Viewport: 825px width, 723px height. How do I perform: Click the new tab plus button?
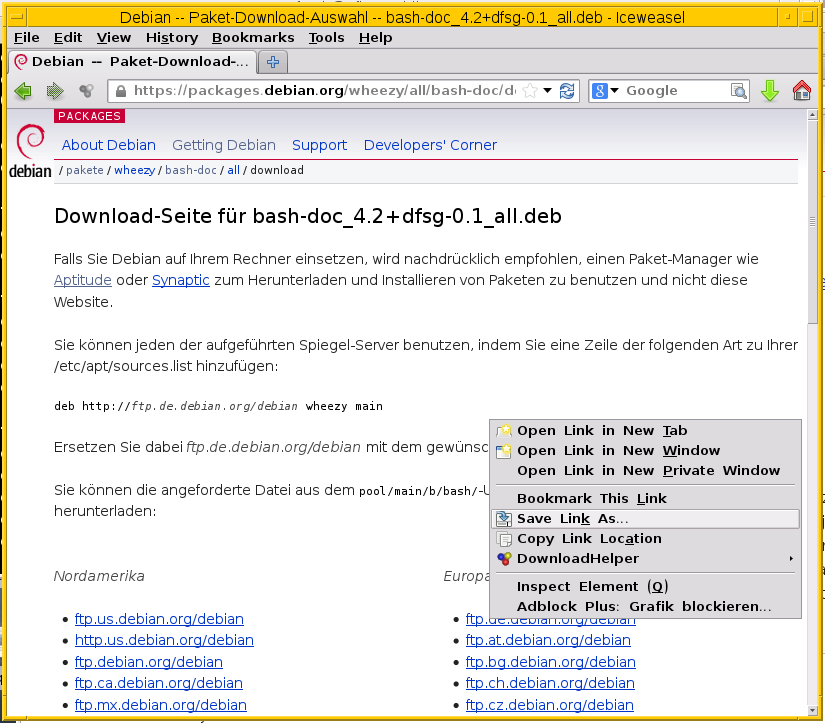pyautogui.click(x=272, y=60)
